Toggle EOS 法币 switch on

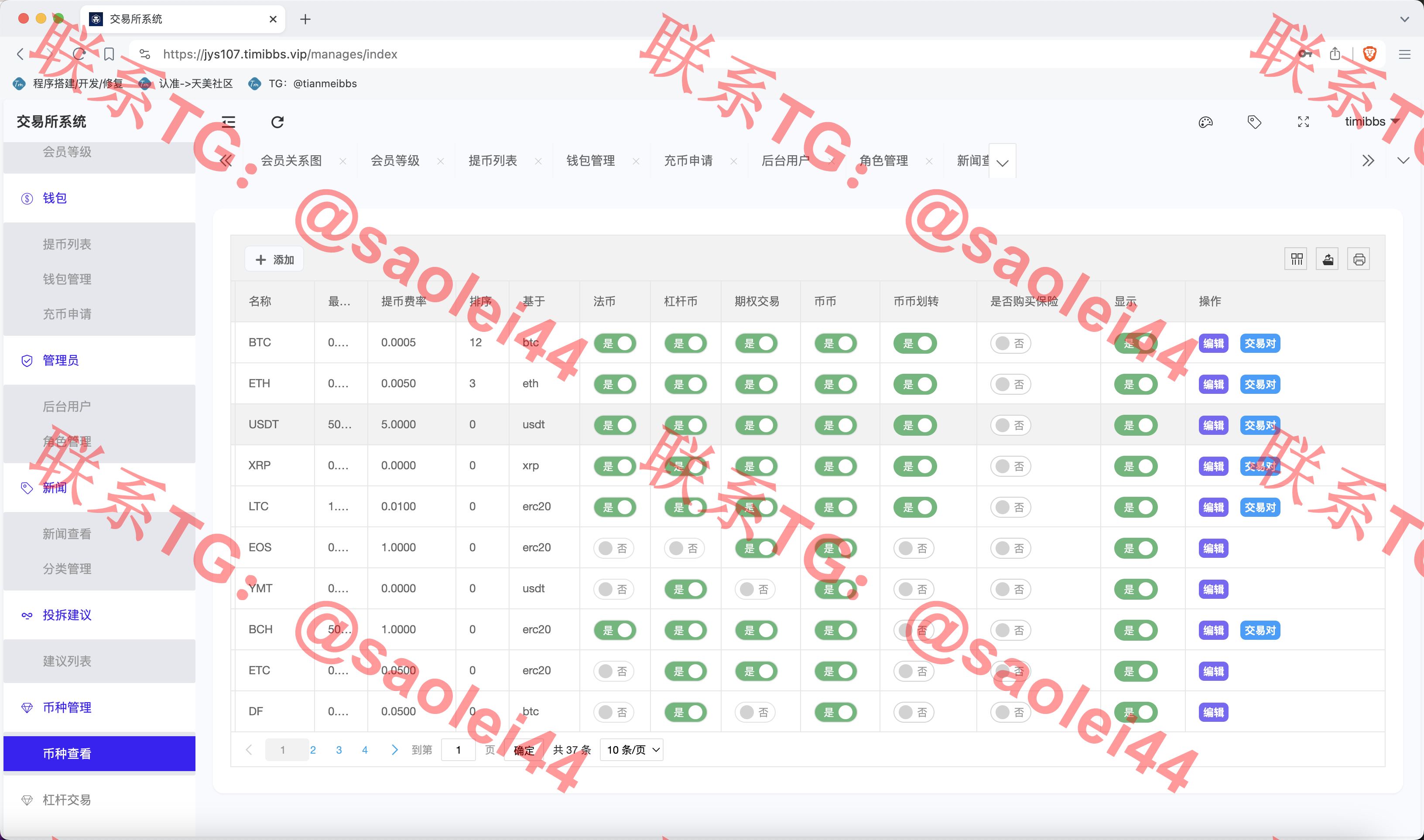tap(614, 549)
